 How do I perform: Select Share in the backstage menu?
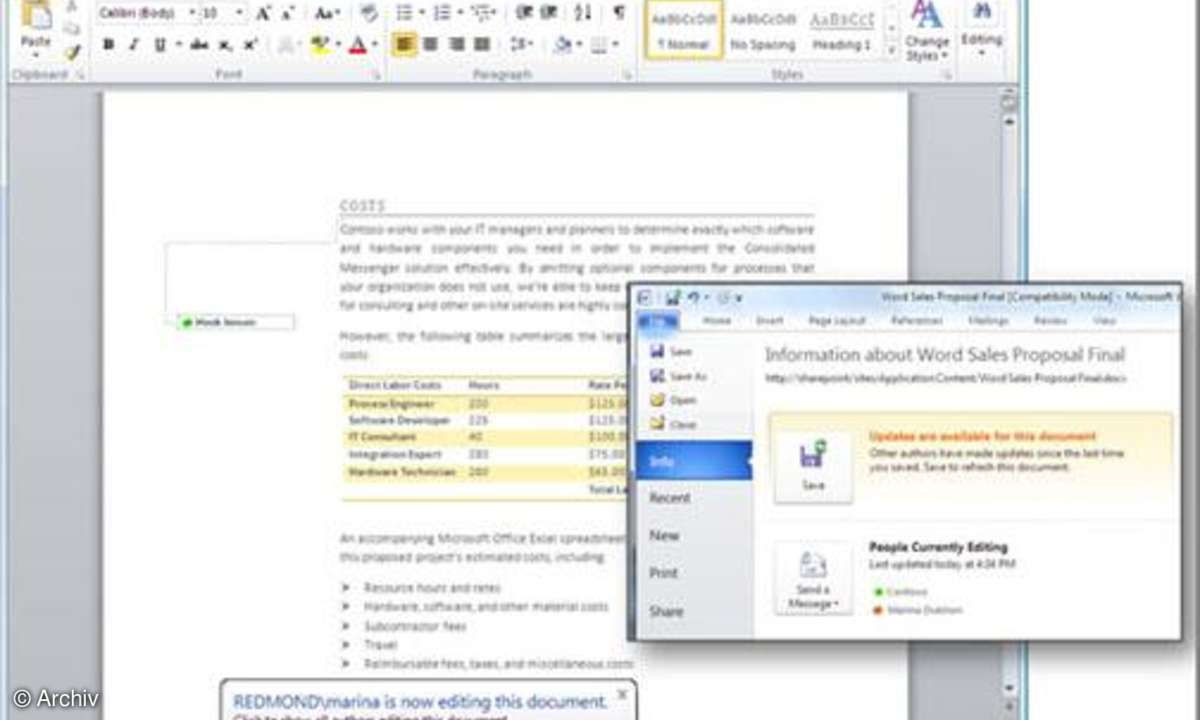tap(666, 611)
